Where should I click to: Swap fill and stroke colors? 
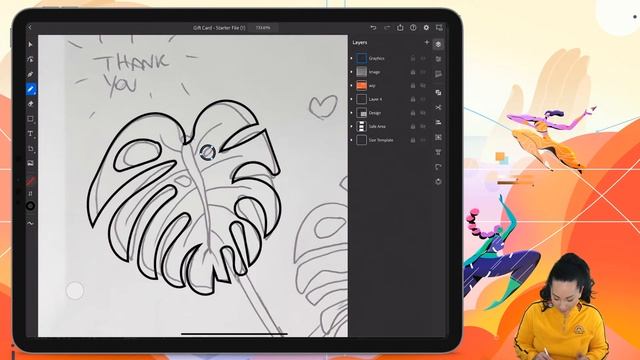tap(30, 193)
